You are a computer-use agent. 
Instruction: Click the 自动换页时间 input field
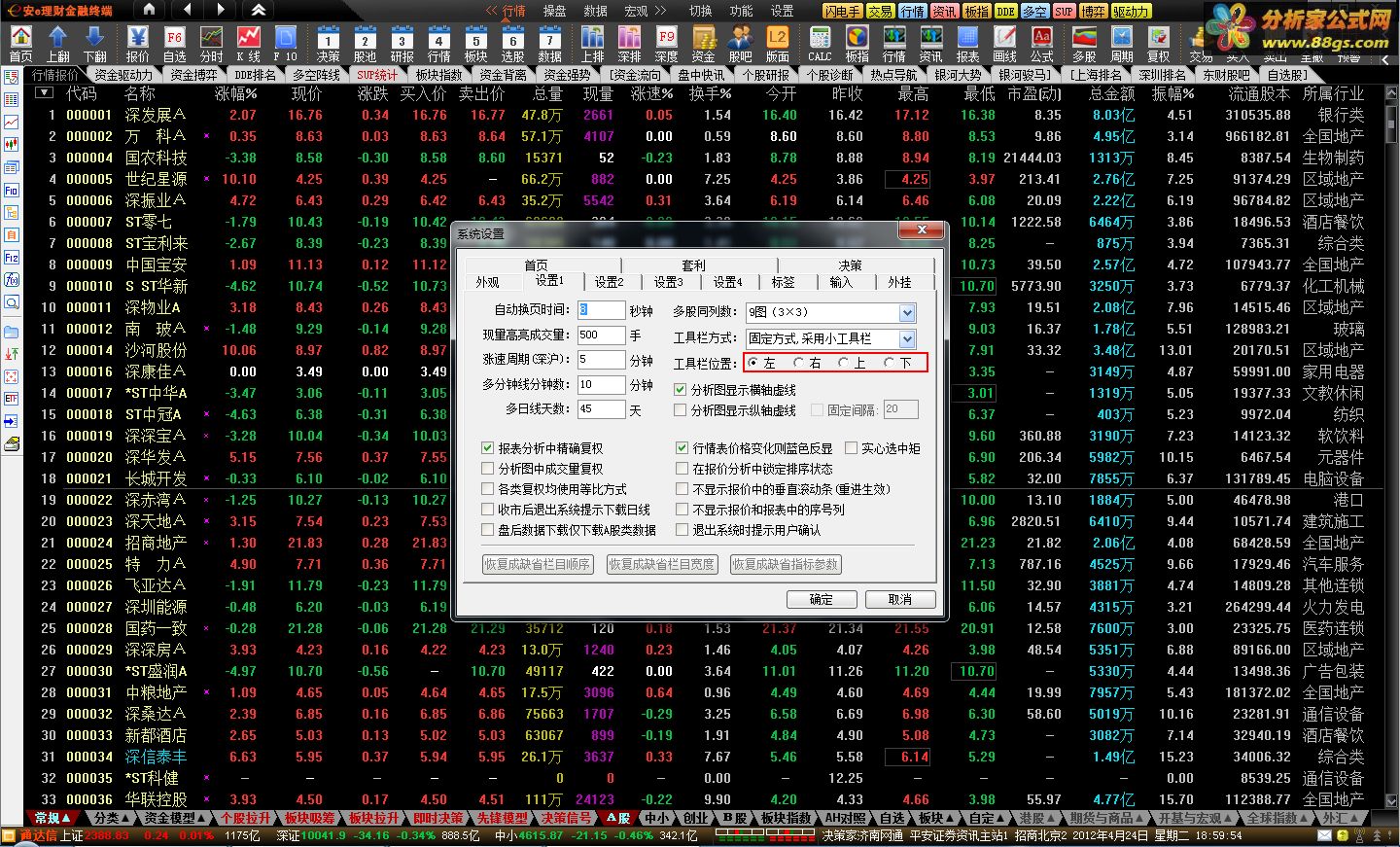pyautogui.click(x=601, y=310)
